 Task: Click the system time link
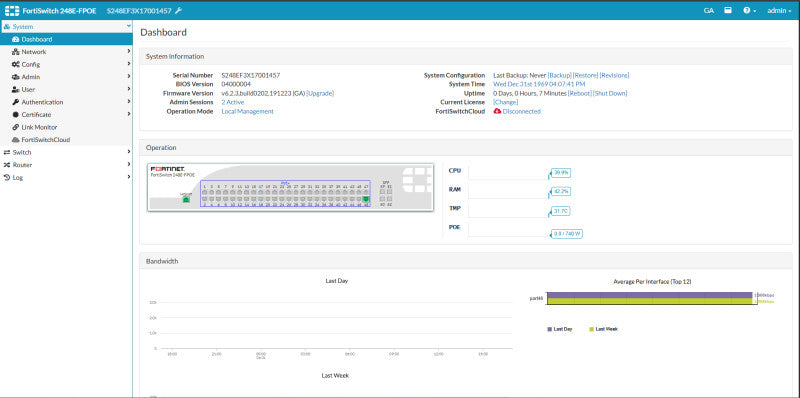539,84
